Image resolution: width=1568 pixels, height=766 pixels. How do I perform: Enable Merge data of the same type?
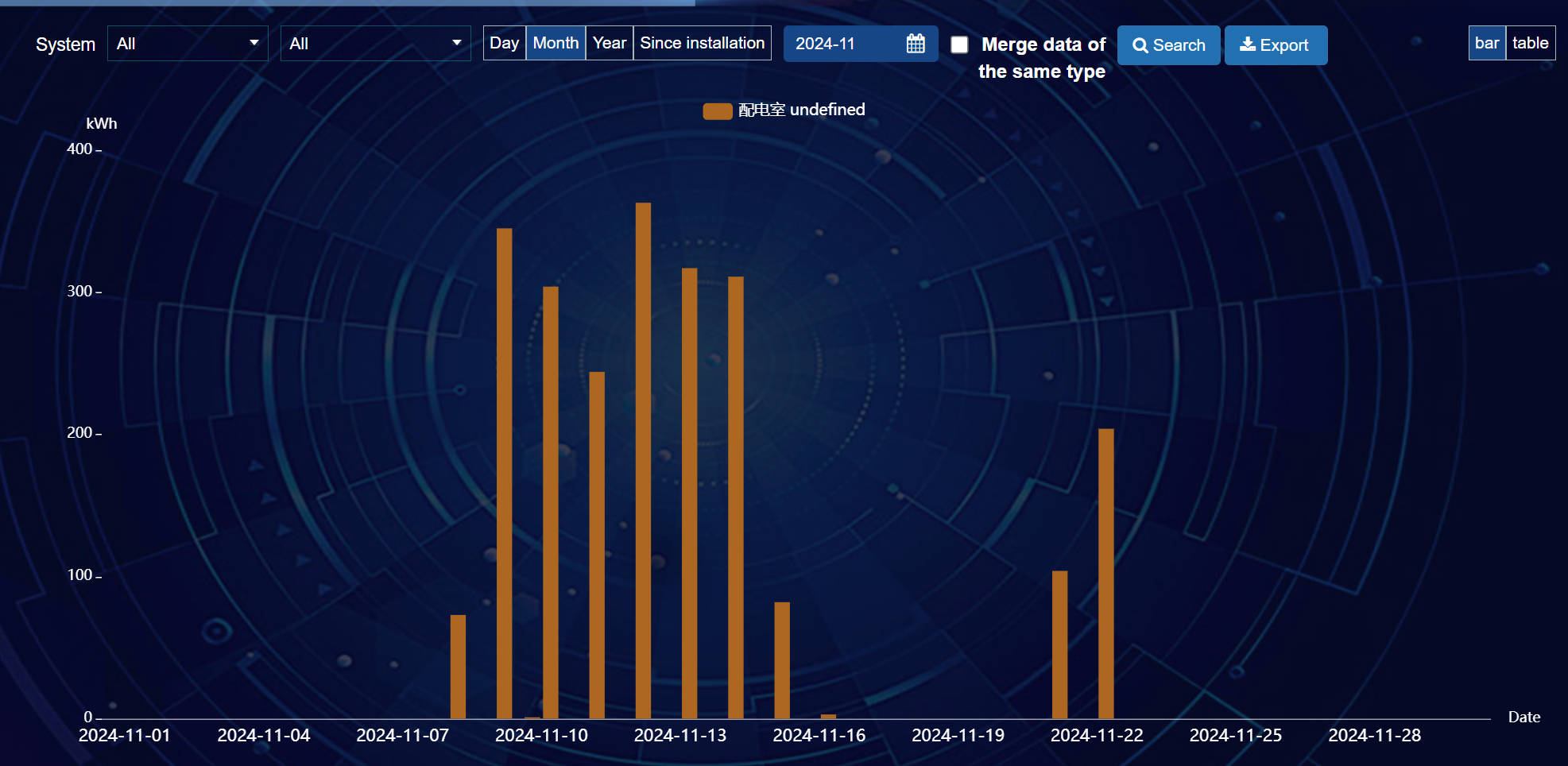(x=959, y=45)
